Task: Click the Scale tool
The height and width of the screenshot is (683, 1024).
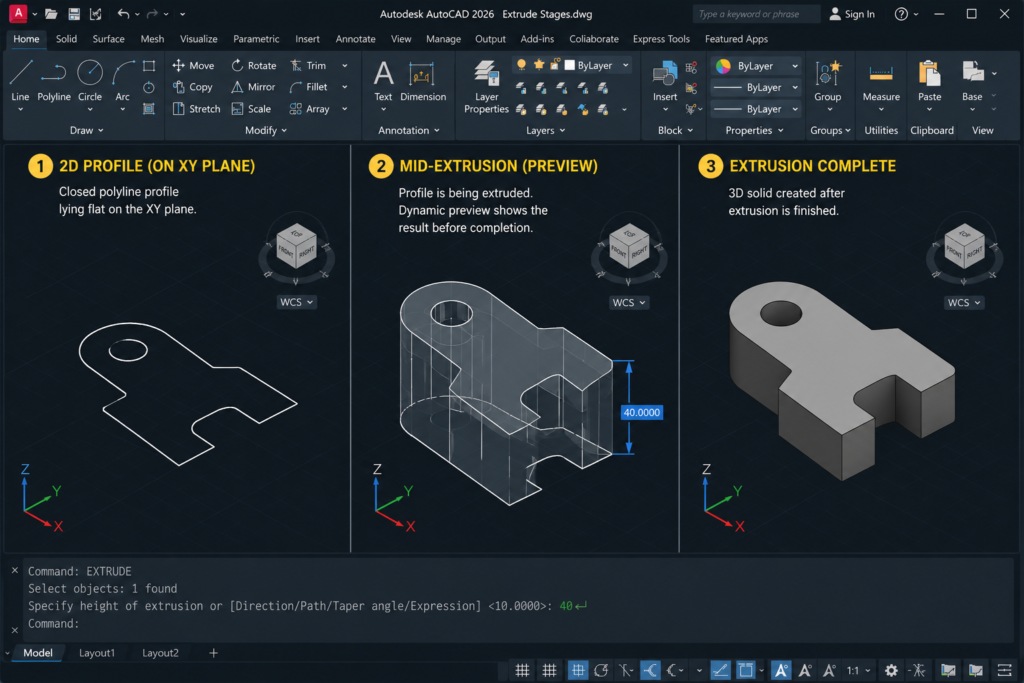Action: [x=251, y=109]
